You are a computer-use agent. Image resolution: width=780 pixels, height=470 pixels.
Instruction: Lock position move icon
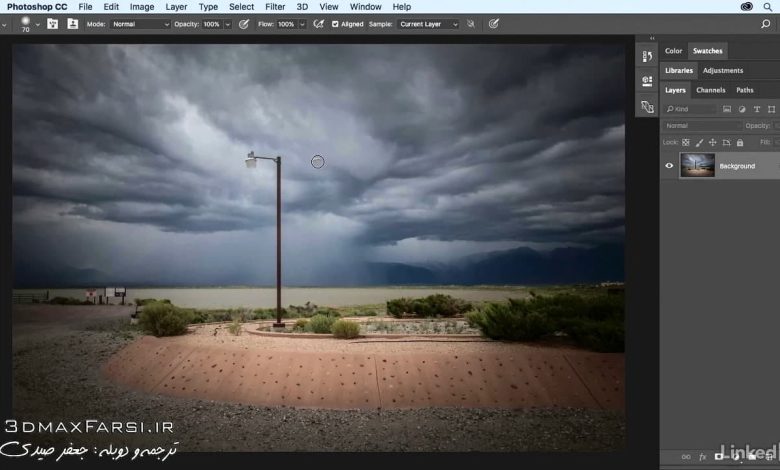click(x=712, y=143)
